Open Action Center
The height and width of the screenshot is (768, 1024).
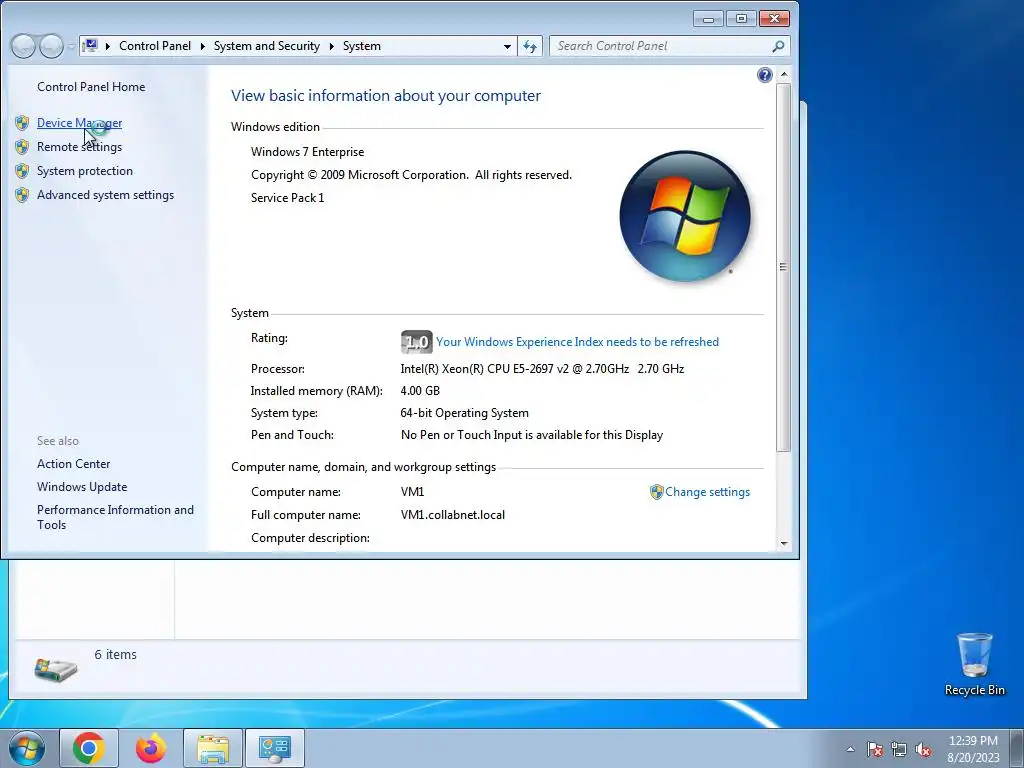pos(73,464)
